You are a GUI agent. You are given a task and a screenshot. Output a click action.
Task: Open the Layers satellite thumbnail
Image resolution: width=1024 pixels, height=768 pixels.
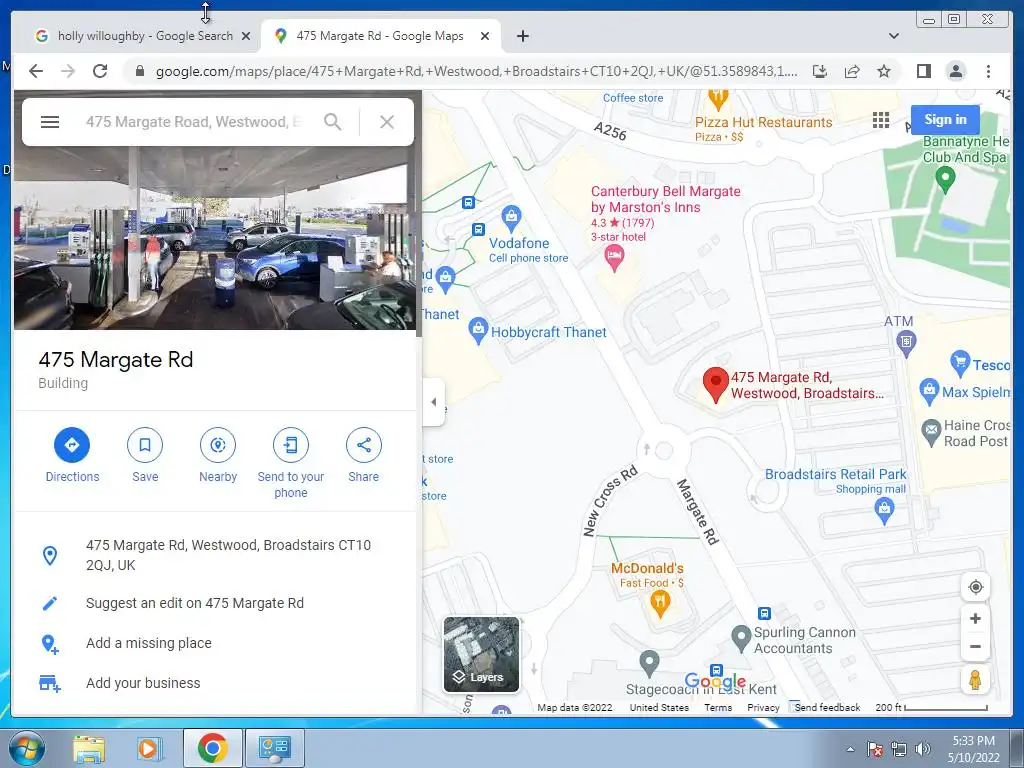click(x=481, y=654)
